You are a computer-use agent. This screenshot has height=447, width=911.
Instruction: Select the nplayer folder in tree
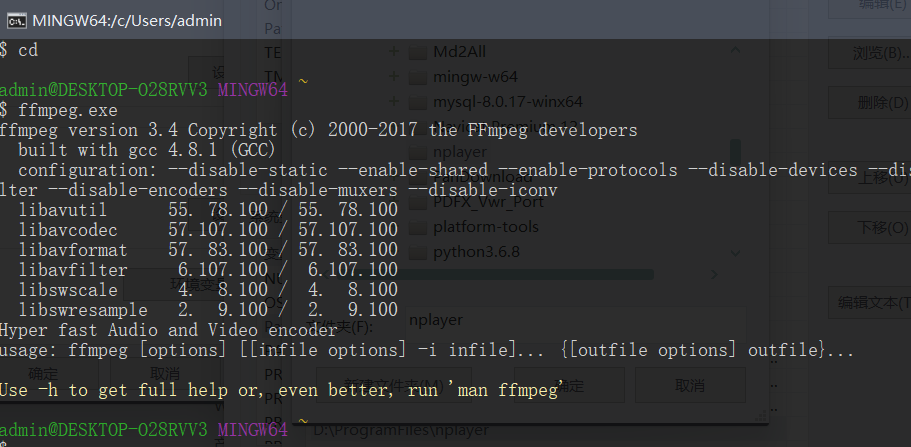point(460,152)
